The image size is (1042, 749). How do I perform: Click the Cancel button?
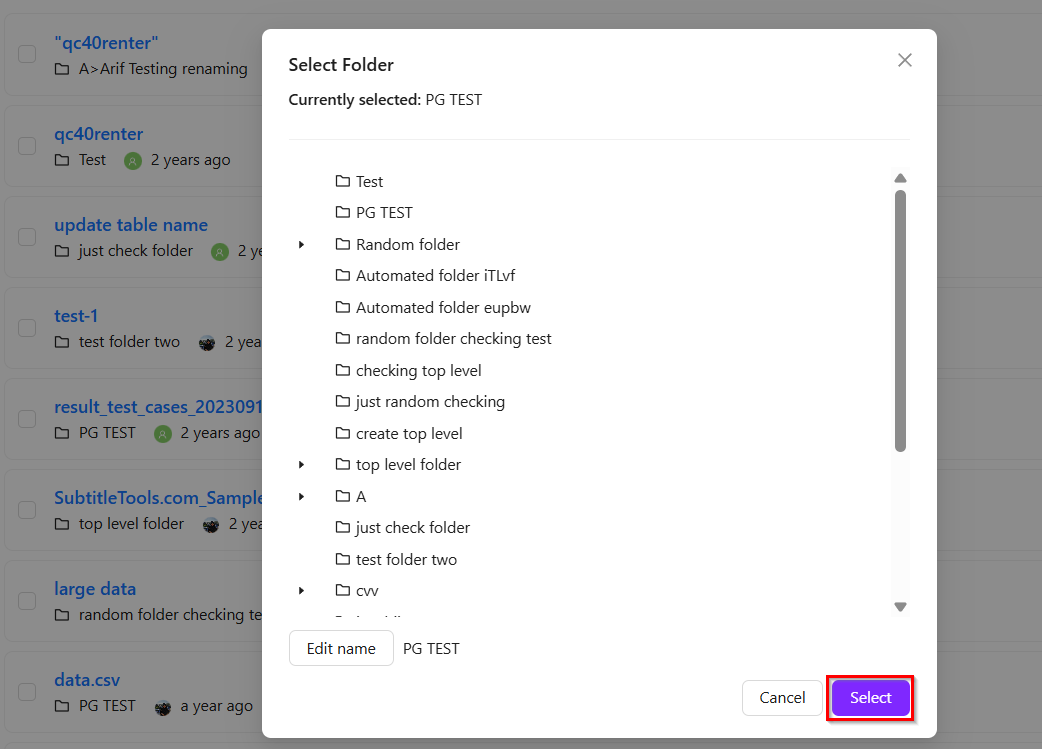pyautogui.click(x=782, y=698)
